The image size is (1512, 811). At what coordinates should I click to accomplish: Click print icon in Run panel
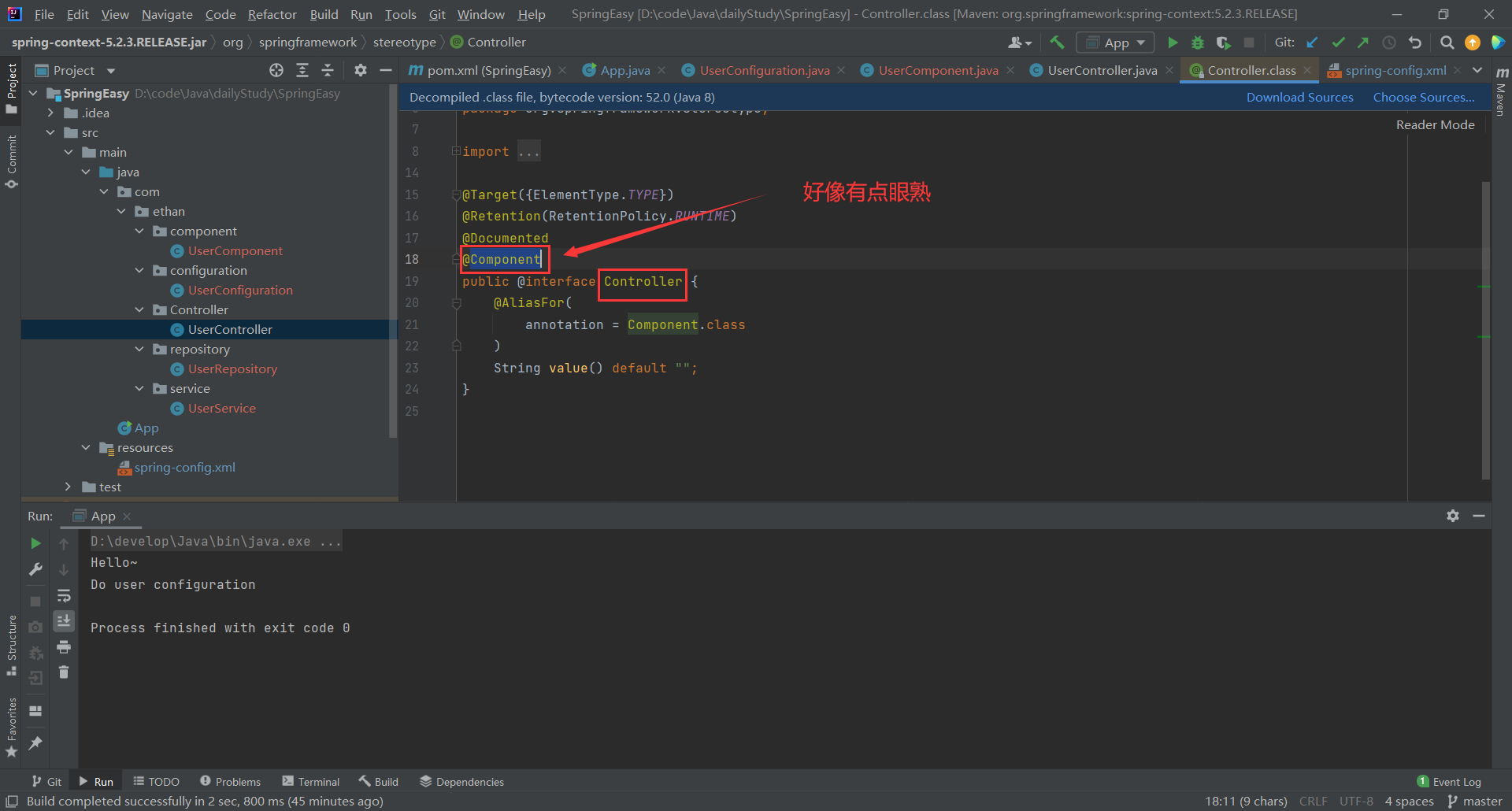pos(64,647)
